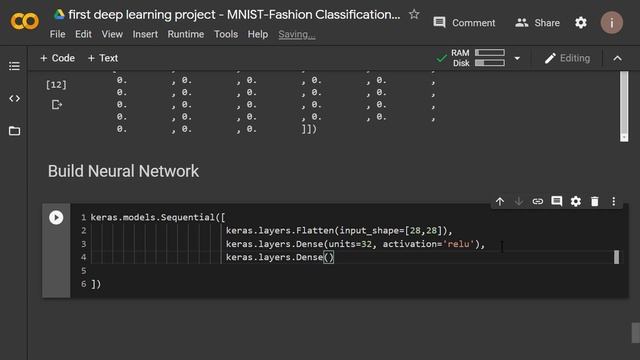Click the code cell minimap scrollbar
The image size is (640, 360).
(616, 257)
